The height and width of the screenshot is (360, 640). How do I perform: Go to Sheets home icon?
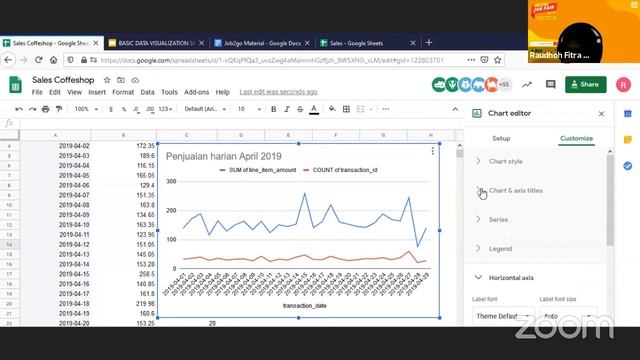click(15, 85)
